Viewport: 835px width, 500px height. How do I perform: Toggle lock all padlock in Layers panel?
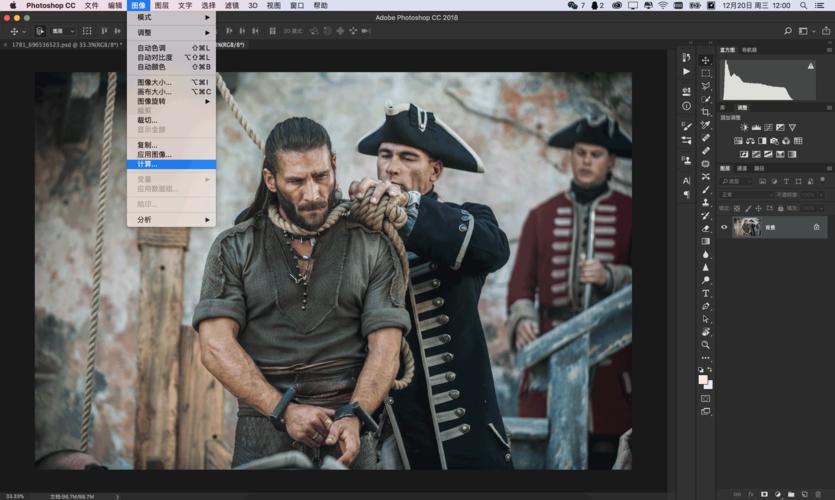pos(781,208)
